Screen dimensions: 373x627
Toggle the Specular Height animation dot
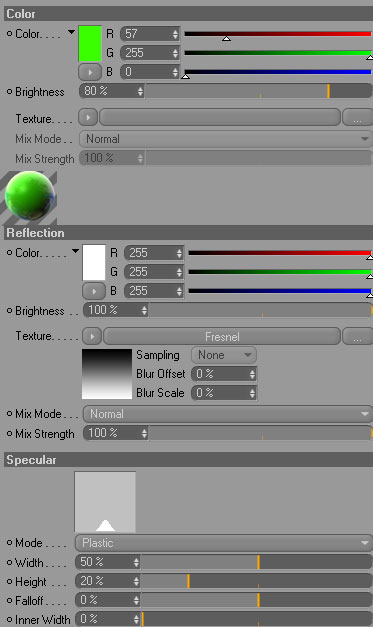(x=10, y=581)
